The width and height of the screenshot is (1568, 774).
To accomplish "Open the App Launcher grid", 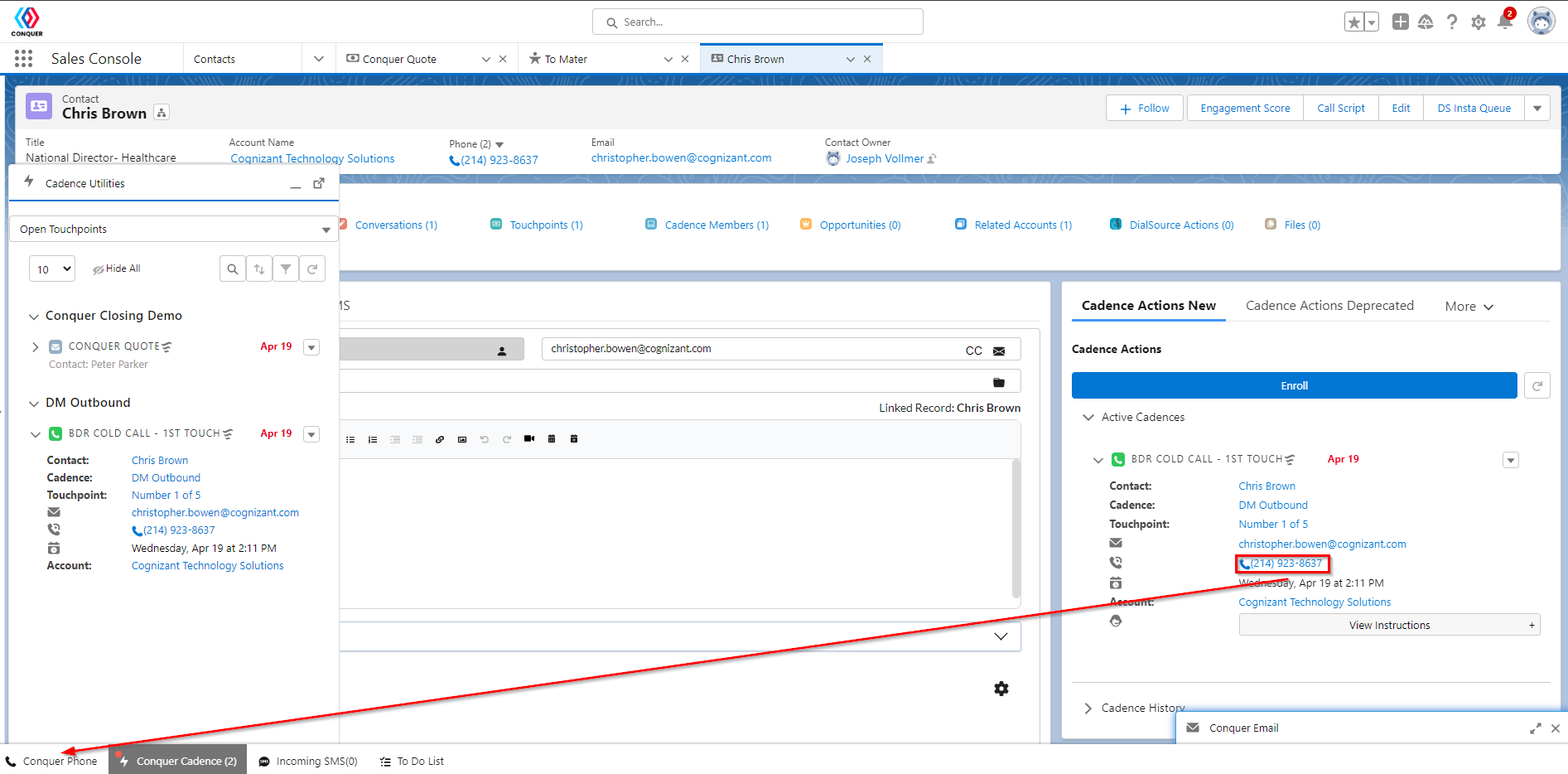I will coord(23,59).
